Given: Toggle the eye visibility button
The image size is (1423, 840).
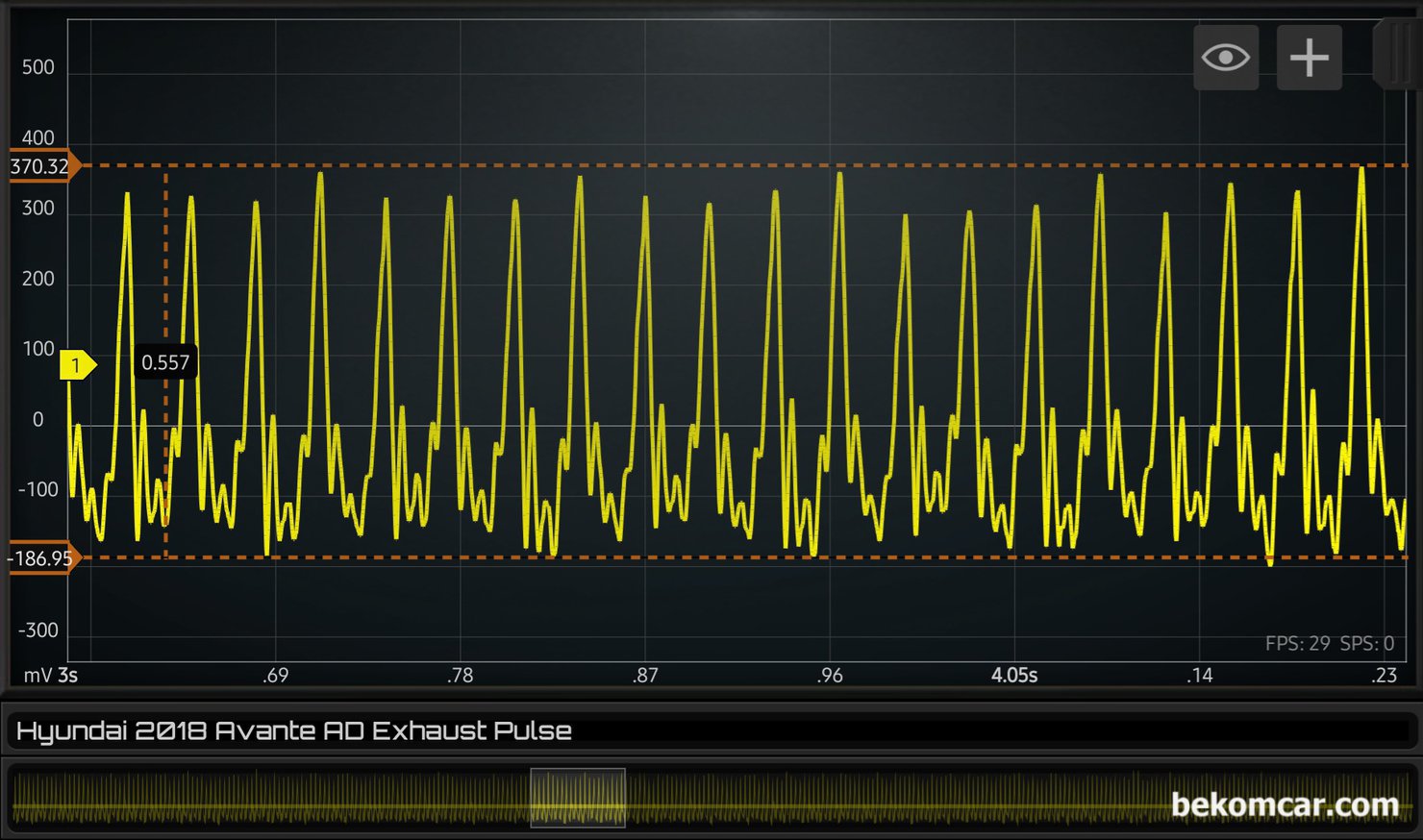Looking at the screenshot, I should 1225,59.
